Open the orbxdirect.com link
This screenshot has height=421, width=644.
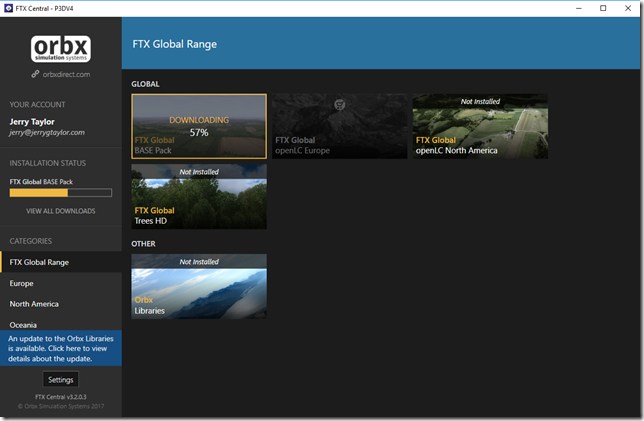point(66,74)
